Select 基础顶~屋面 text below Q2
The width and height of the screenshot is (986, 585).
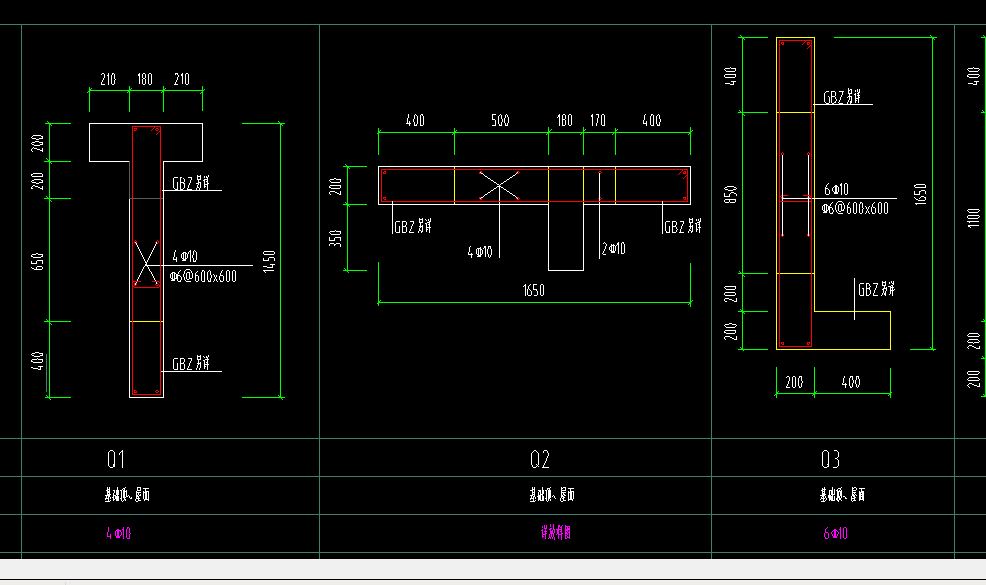tap(551, 494)
